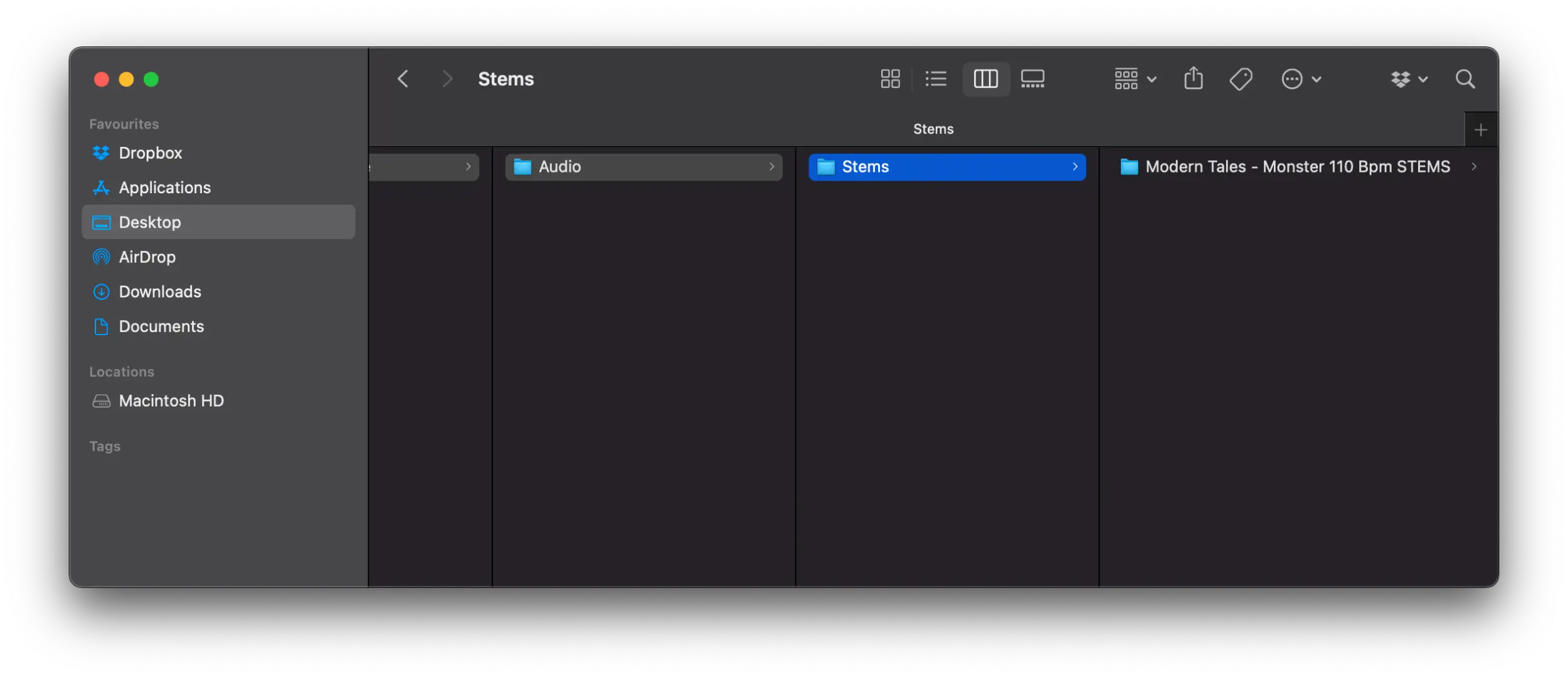Open the Downloads sidebar item

point(160,292)
